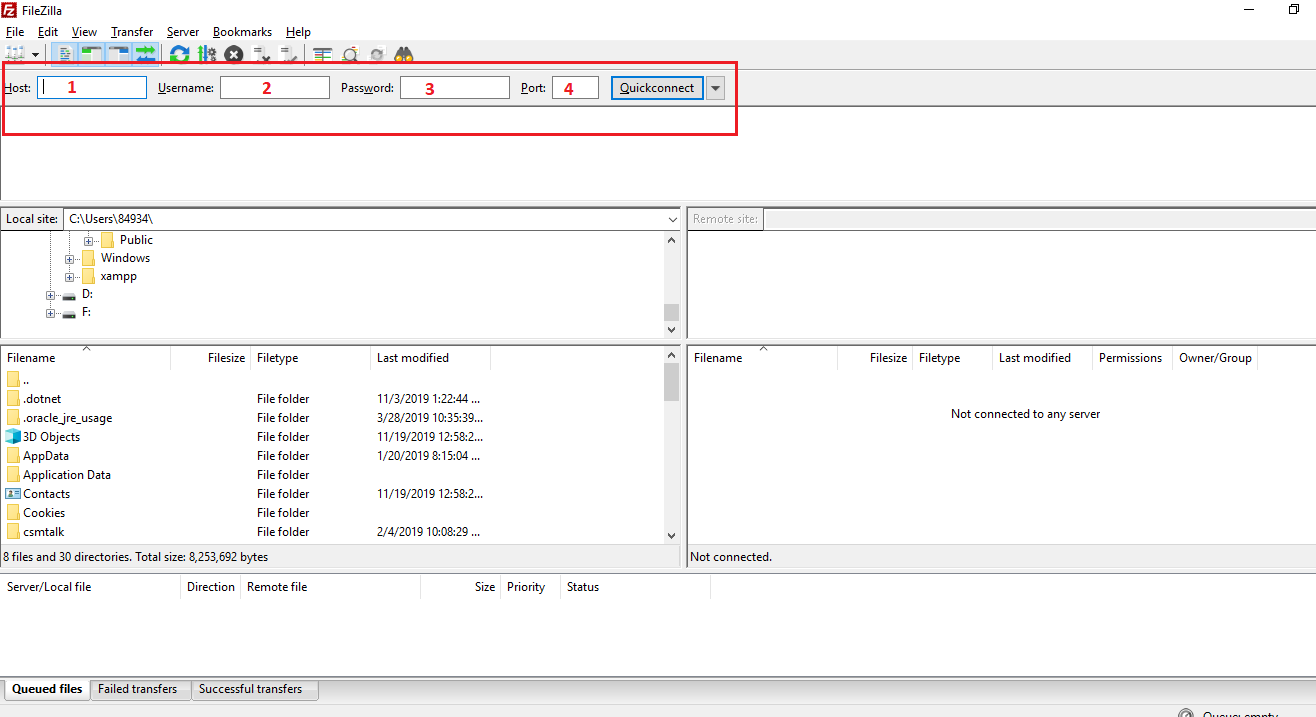The image size is (1316, 717).
Task: Click the .dotnet folder icon
Action: coord(13,399)
